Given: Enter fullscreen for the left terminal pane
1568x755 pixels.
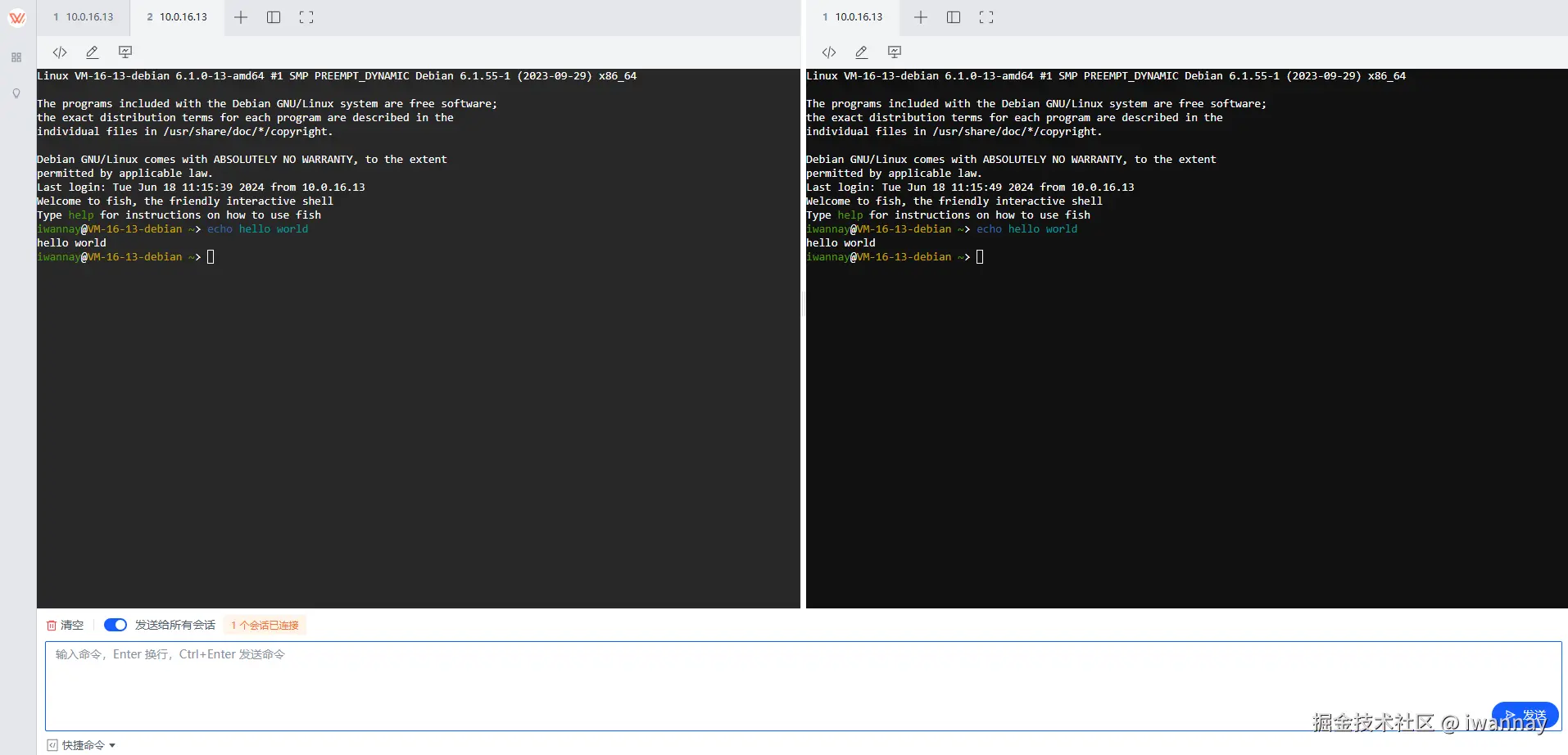Looking at the screenshot, I should [306, 16].
